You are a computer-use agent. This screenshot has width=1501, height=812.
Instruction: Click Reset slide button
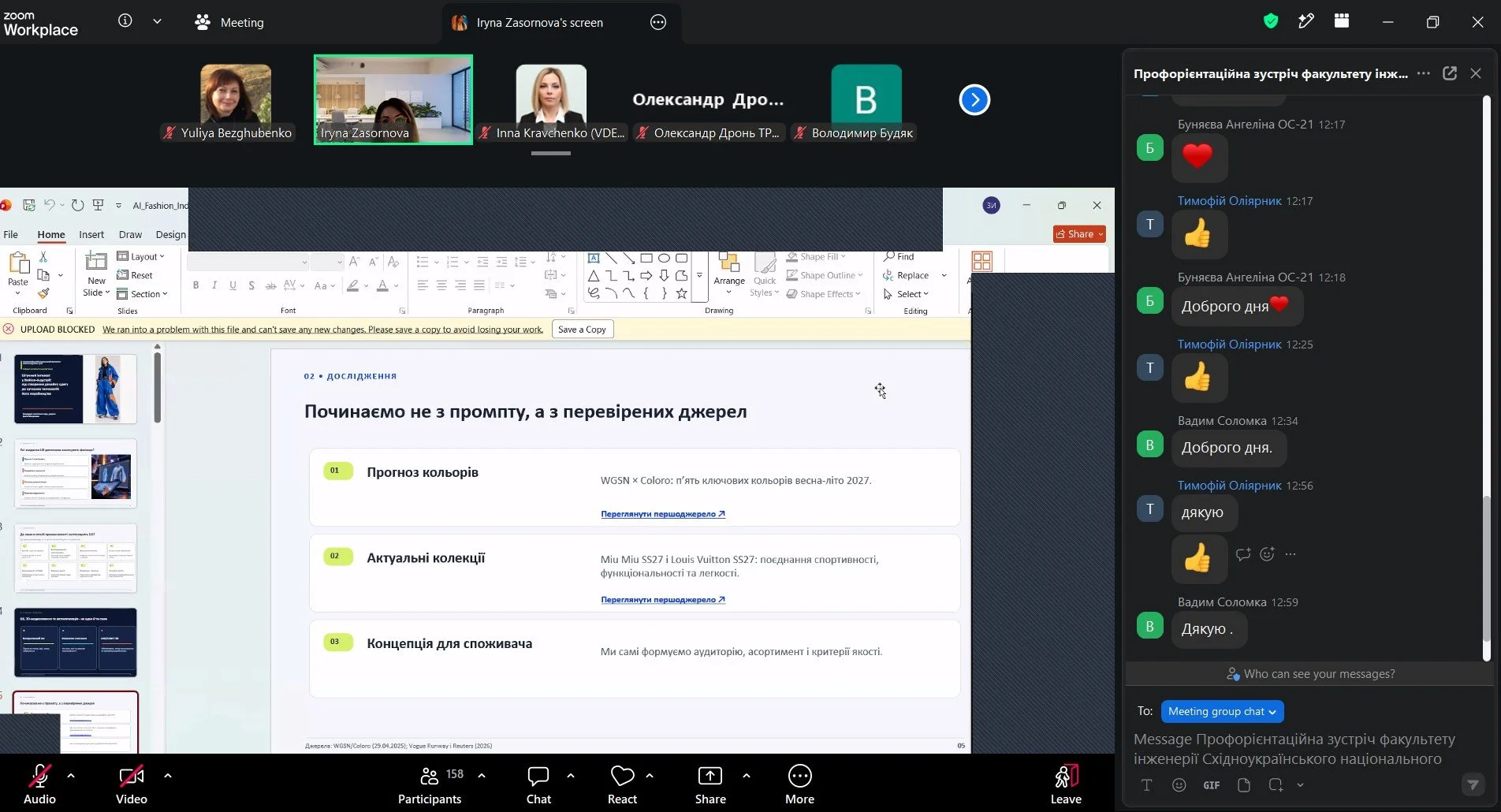[135, 275]
